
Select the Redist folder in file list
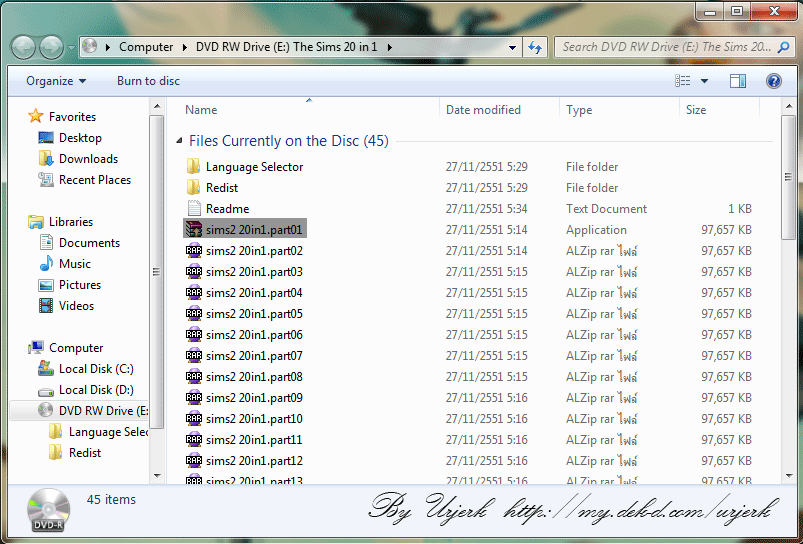pyautogui.click(x=212, y=187)
